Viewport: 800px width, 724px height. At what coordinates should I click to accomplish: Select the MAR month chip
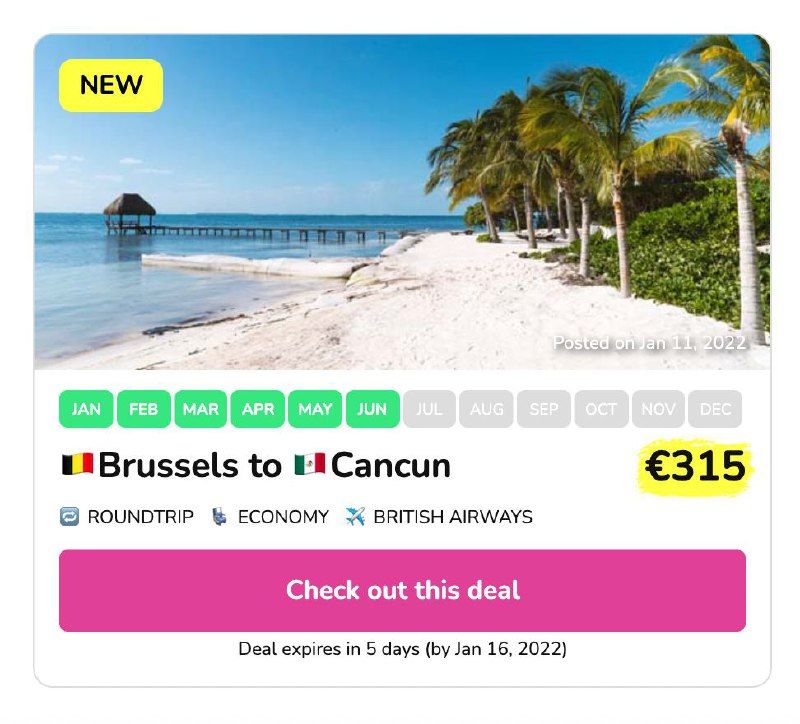pyautogui.click(x=201, y=409)
